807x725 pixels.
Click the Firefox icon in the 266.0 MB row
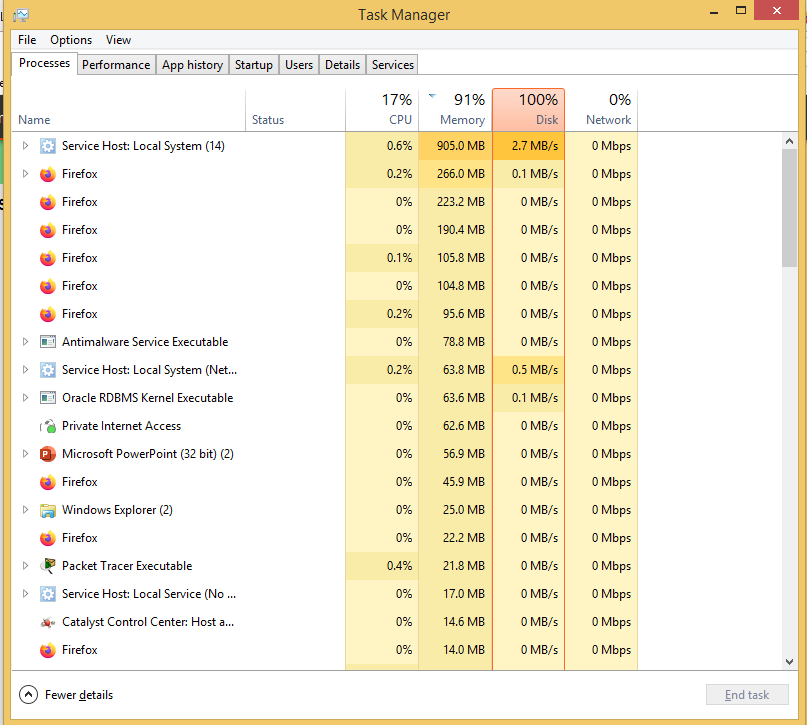pyautogui.click(x=48, y=174)
